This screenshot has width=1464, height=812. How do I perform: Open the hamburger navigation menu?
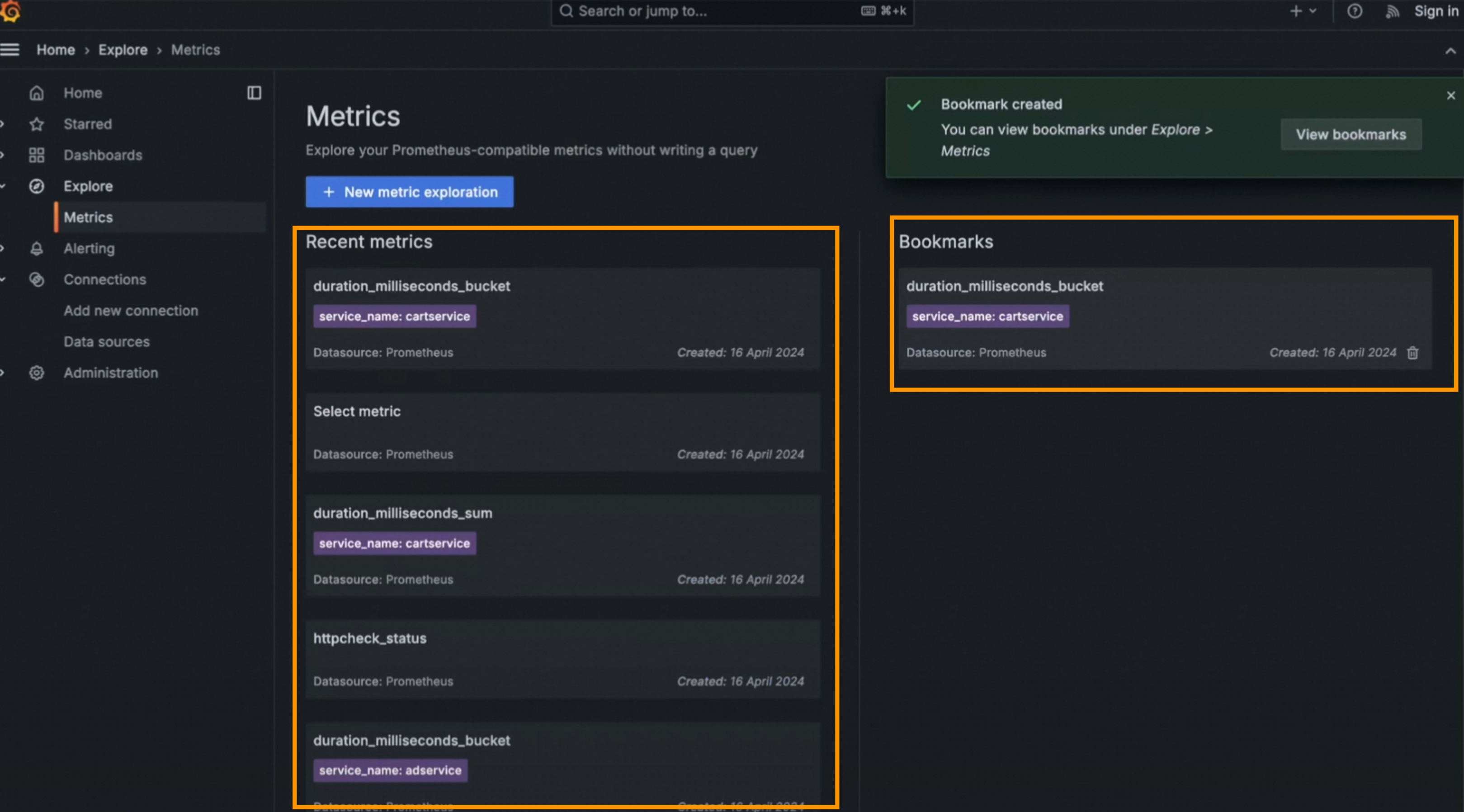9,50
